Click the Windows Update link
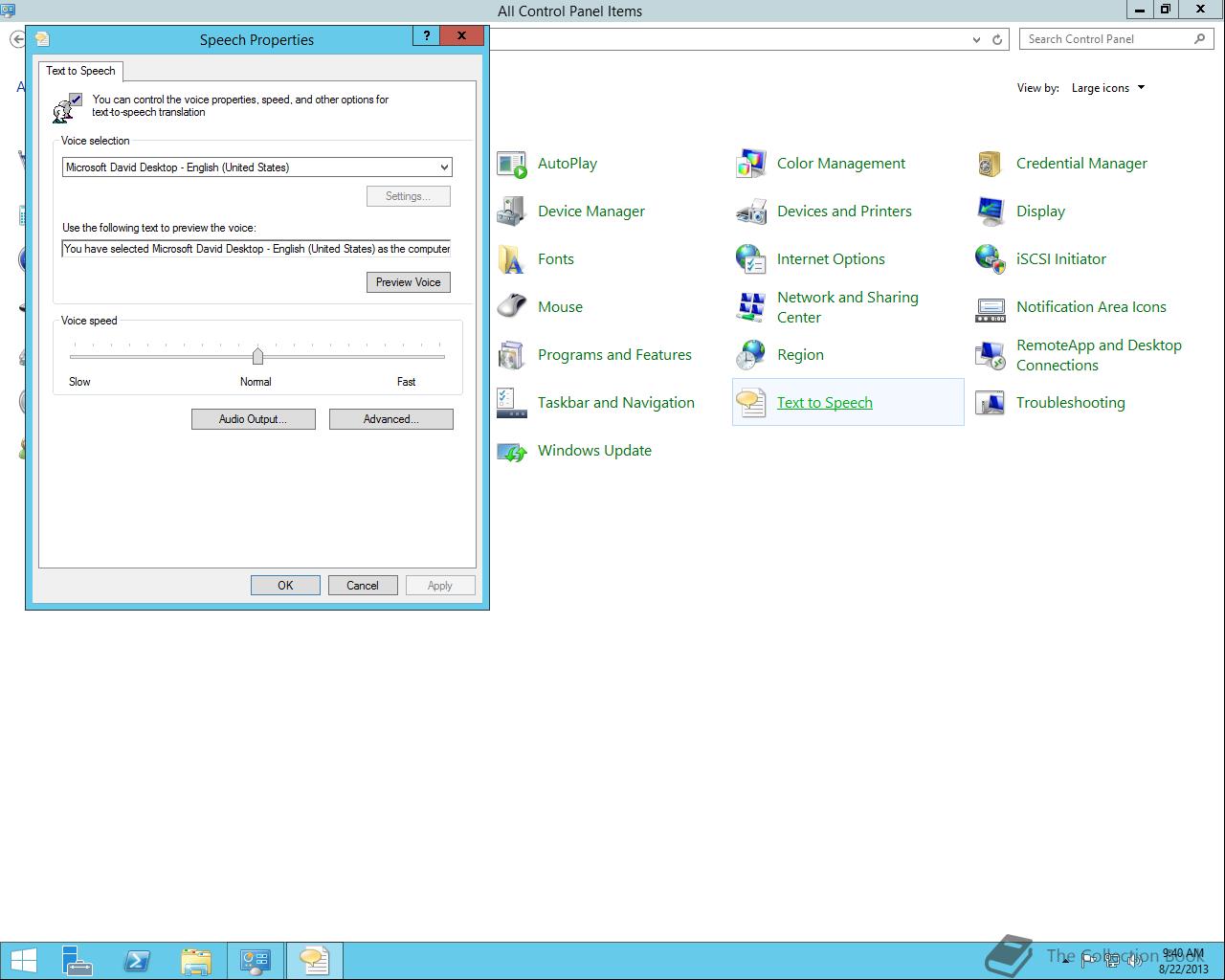Image resolution: width=1225 pixels, height=980 pixels. [x=594, y=451]
